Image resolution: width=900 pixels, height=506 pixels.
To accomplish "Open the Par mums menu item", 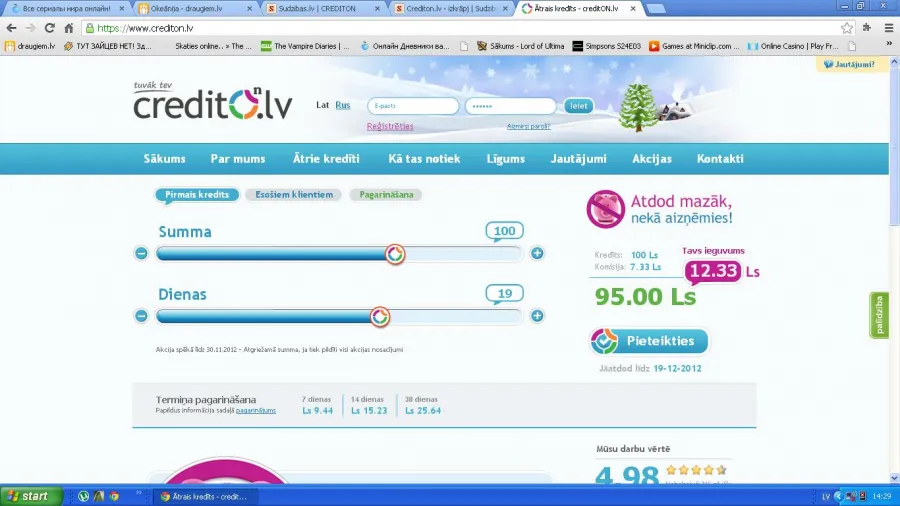I will click(x=238, y=159).
